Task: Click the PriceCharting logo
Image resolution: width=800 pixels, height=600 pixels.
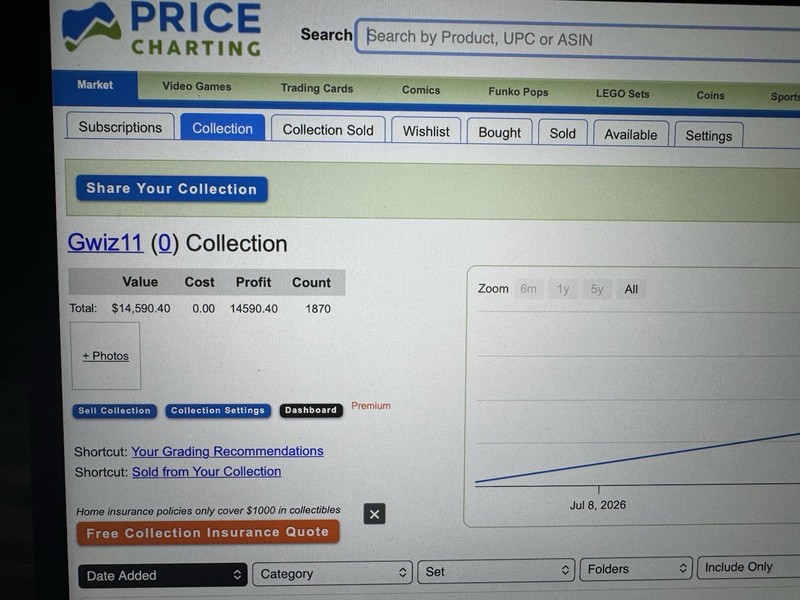Action: point(162,28)
